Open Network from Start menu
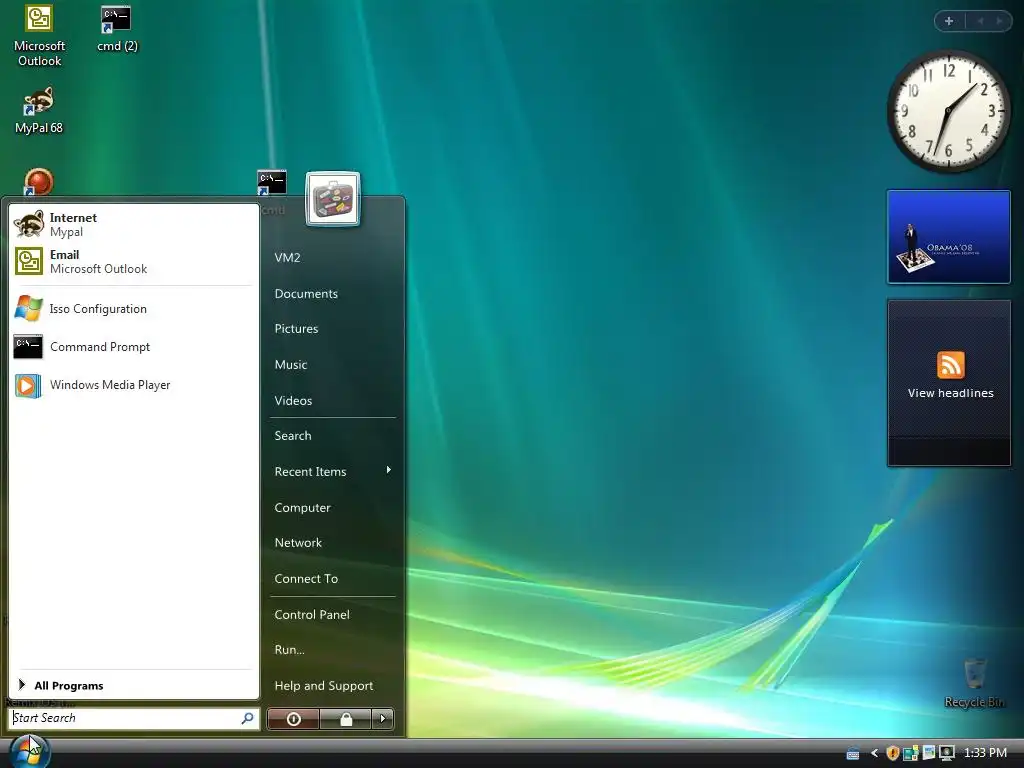This screenshot has height=768, width=1024. [x=298, y=543]
